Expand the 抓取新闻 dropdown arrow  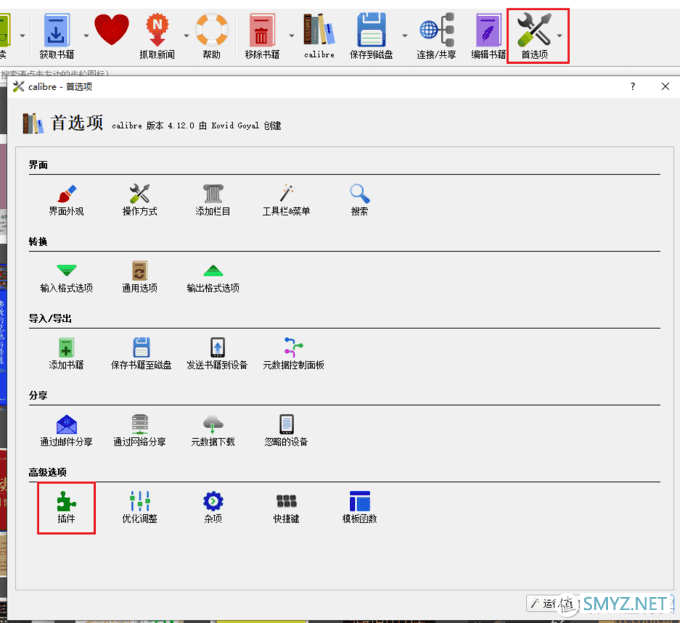click(x=186, y=36)
